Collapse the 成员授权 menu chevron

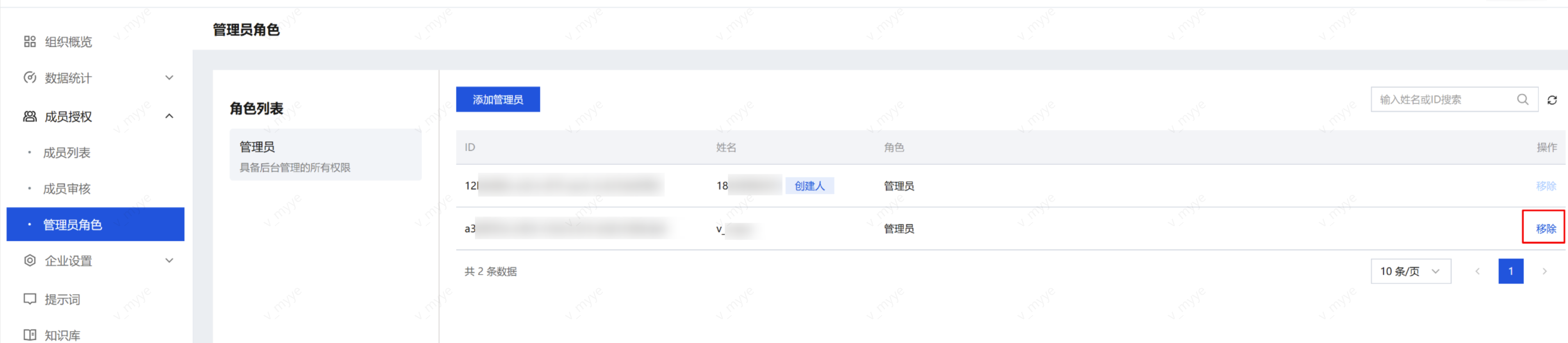coord(169,116)
